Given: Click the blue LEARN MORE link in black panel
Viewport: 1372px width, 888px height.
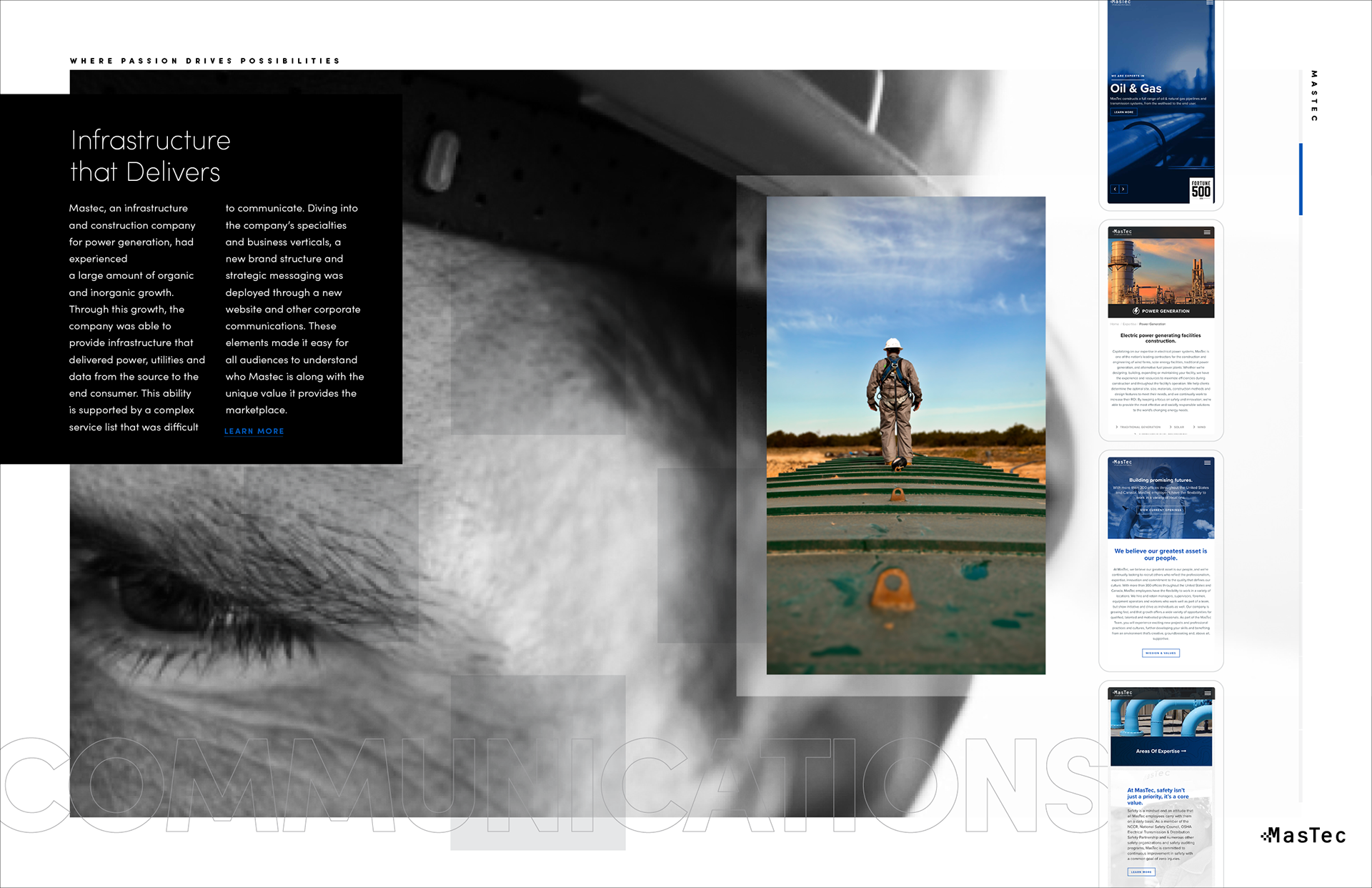Looking at the screenshot, I should [x=254, y=431].
